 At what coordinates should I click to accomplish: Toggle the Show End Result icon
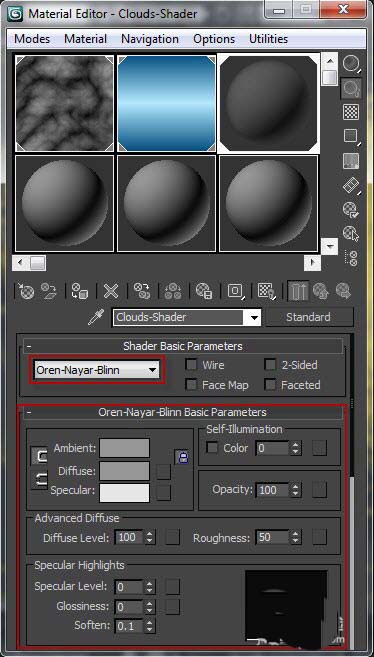(299, 291)
